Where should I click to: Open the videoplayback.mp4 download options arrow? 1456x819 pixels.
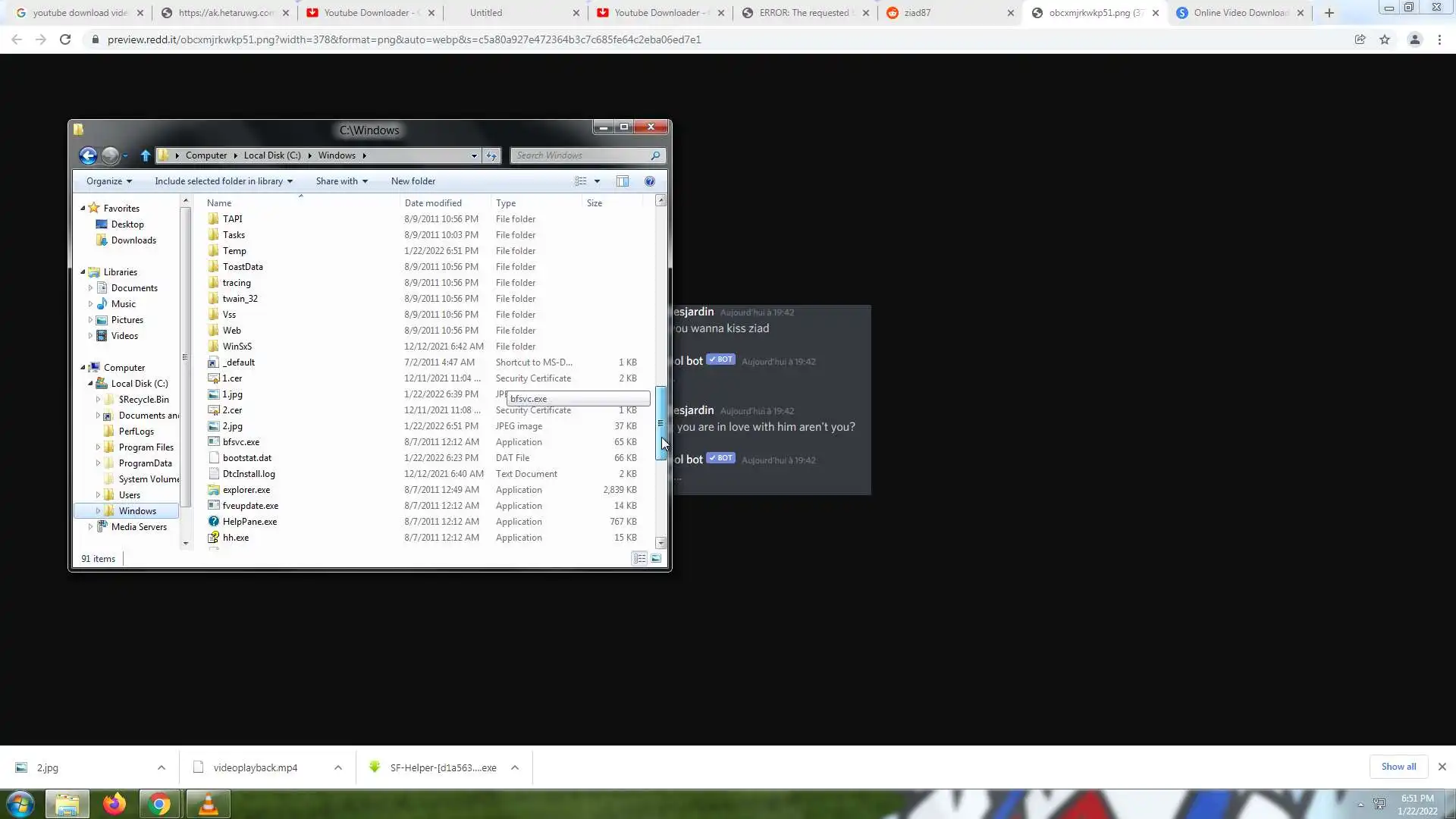(x=338, y=767)
